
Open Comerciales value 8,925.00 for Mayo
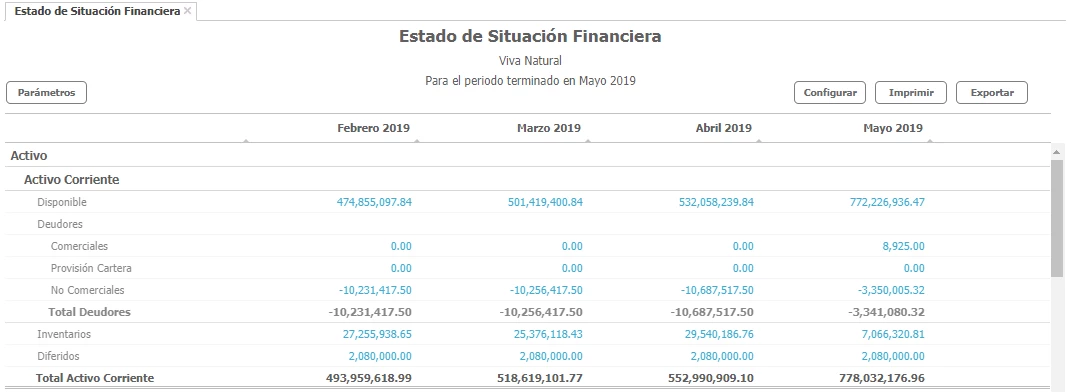click(903, 246)
